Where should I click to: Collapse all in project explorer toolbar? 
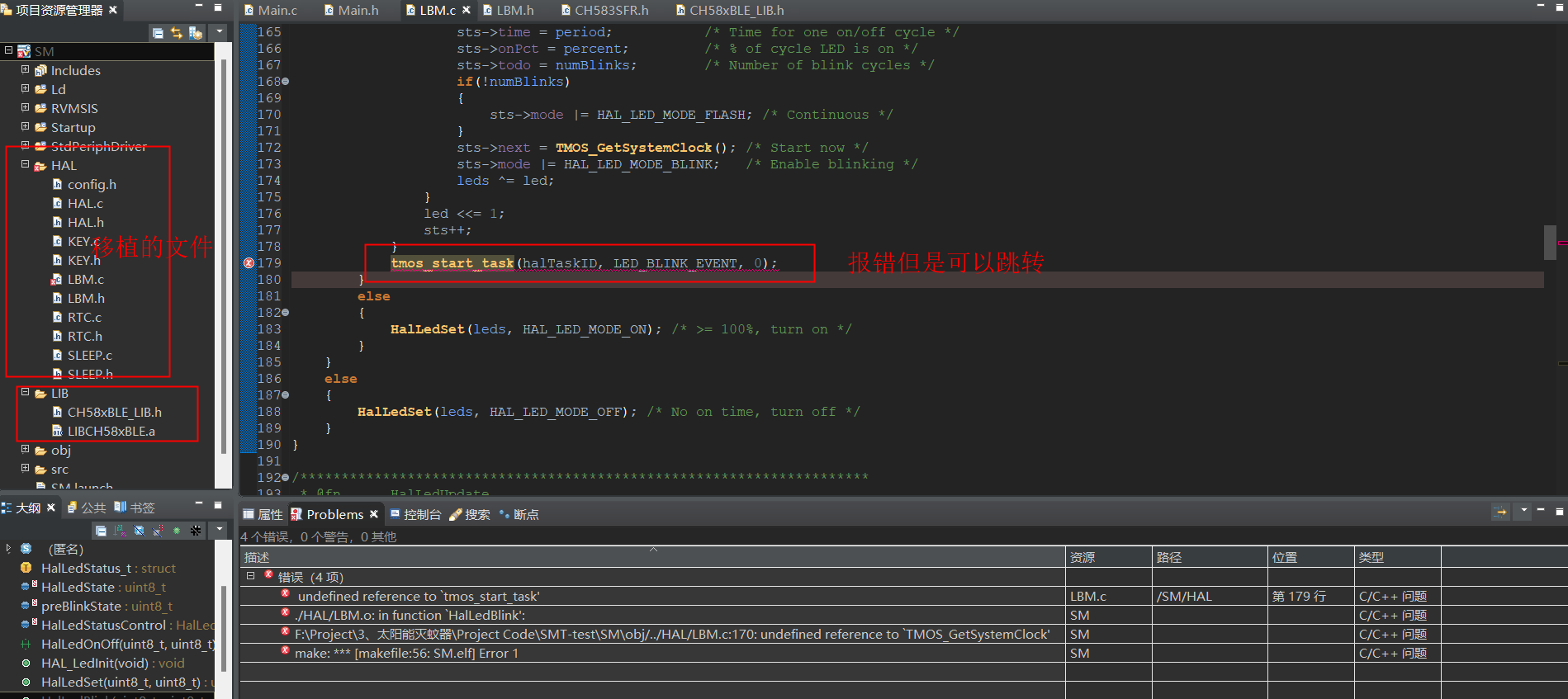coord(158,33)
